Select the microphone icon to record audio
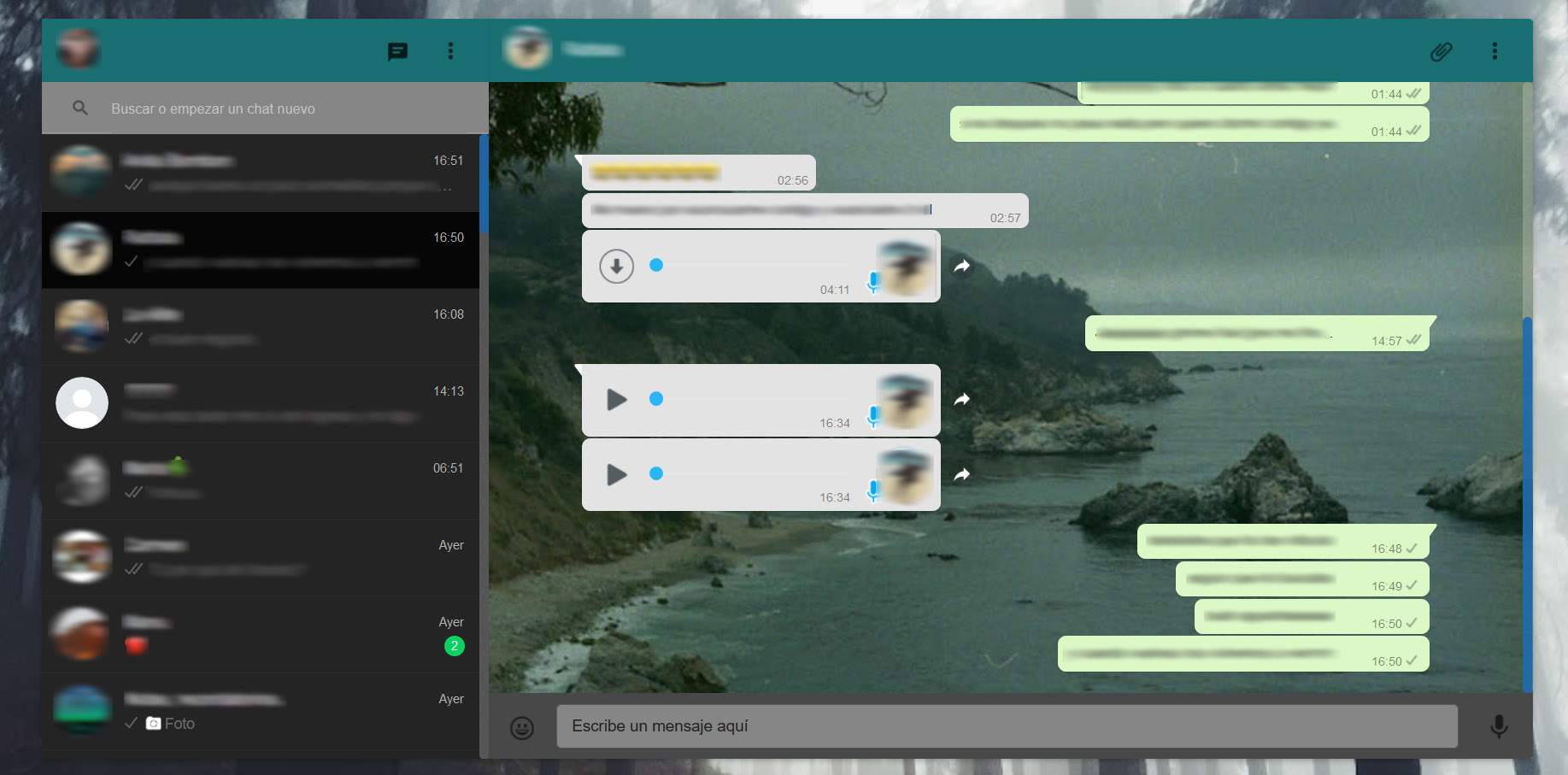Screen dimensions: 1568x775 tap(1500, 727)
